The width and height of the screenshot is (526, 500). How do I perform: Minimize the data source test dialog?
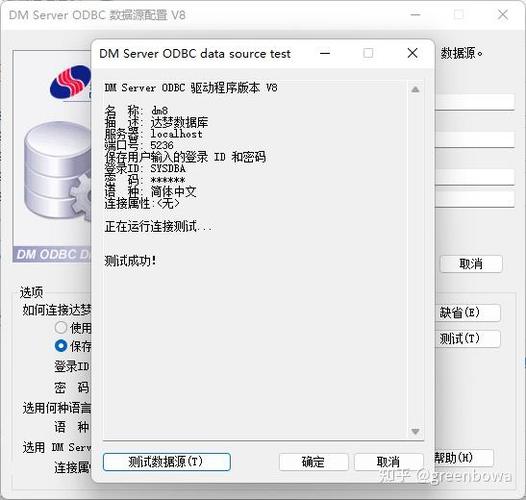[325, 53]
